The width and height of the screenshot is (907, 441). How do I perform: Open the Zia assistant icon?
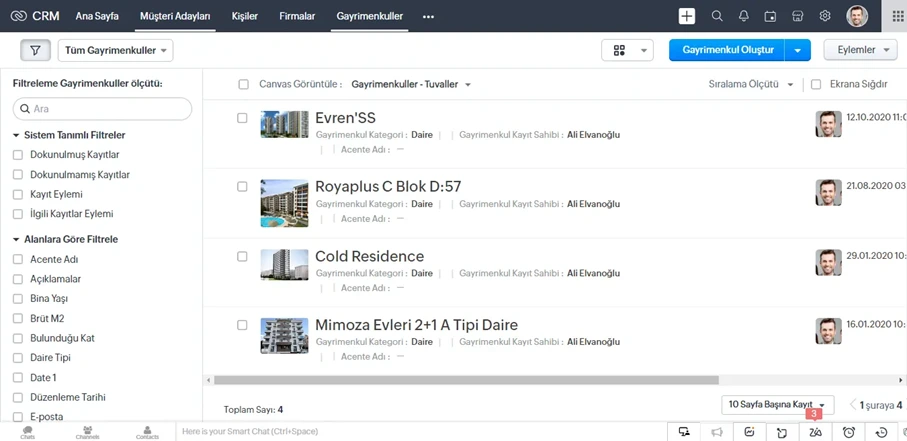pyautogui.click(x=816, y=432)
